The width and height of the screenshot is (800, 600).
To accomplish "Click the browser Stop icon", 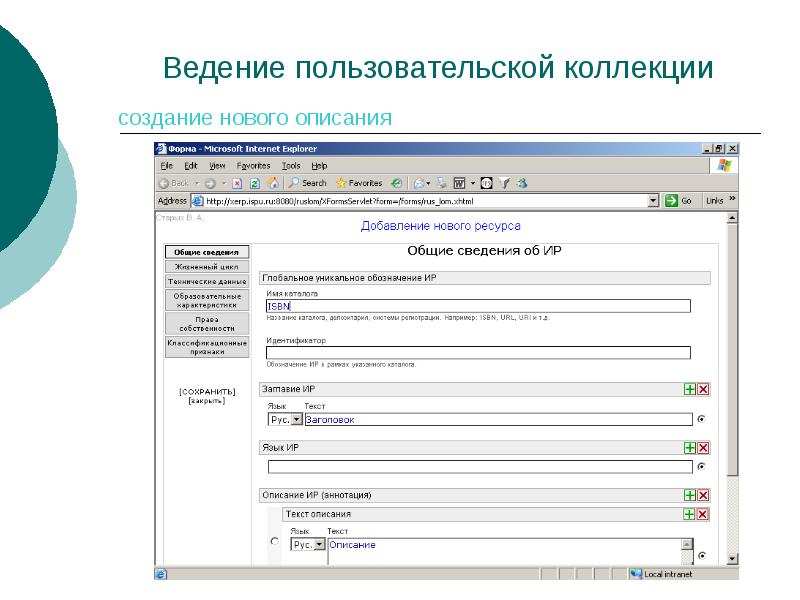I will [x=237, y=183].
